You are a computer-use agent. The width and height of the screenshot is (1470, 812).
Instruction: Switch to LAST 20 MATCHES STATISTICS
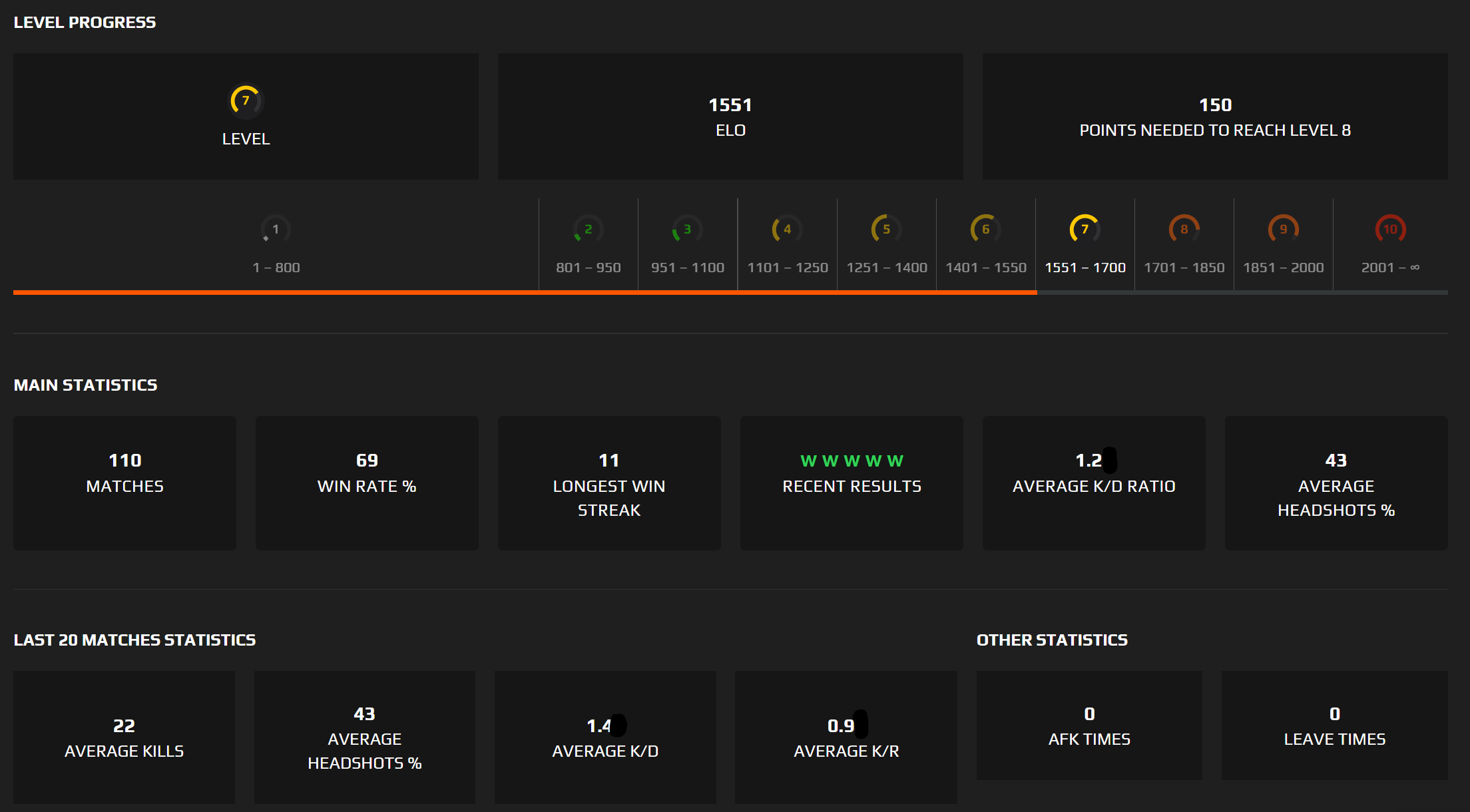pos(134,640)
